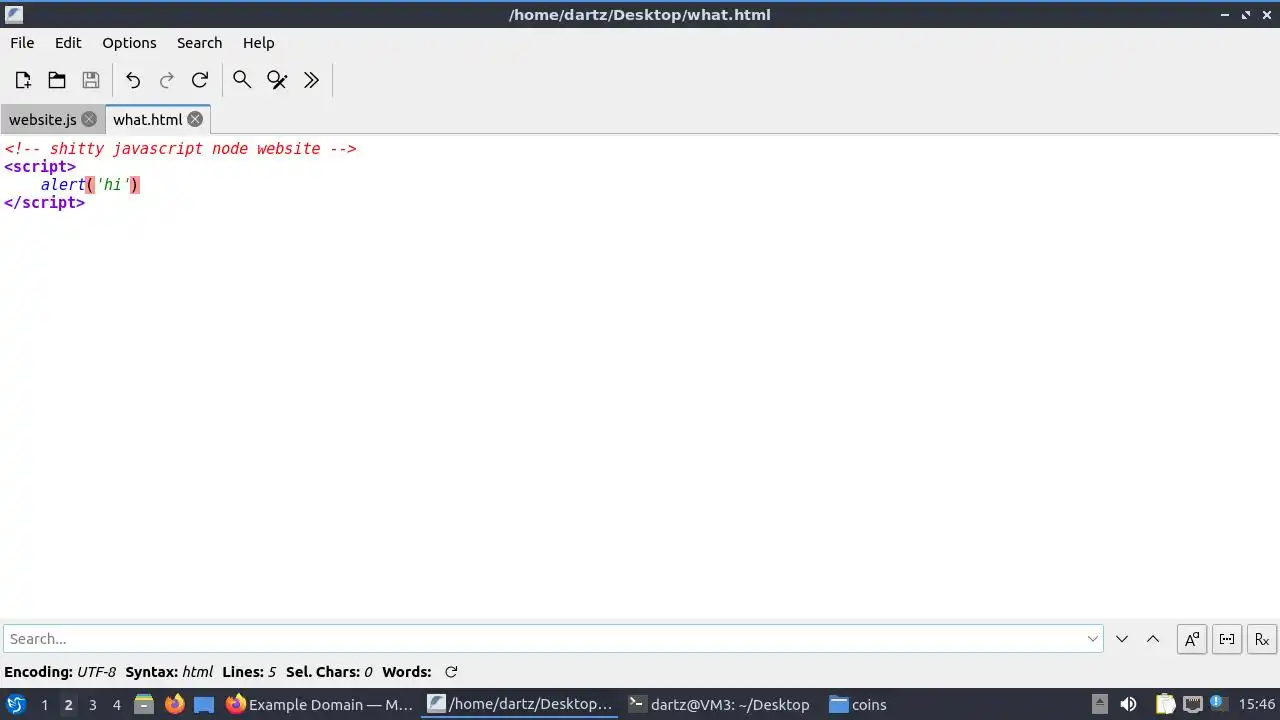
Task: Expand the toolbar overflow double-chevron
Action: [311, 80]
